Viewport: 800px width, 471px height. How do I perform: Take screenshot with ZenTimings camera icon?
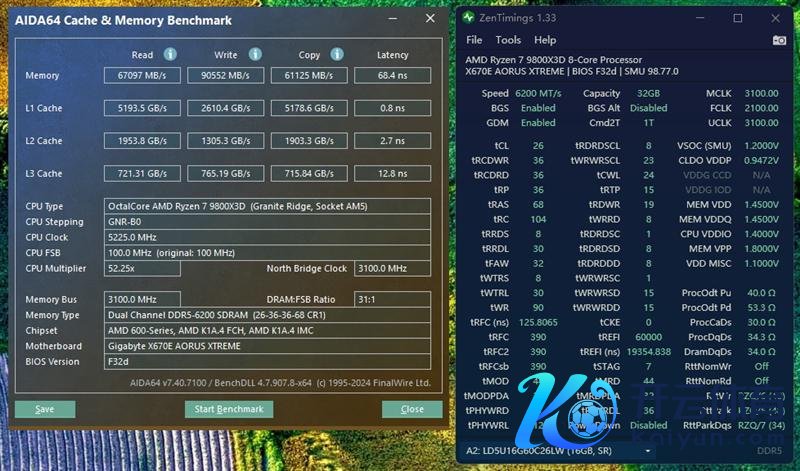pyautogui.click(x=779, y=40)
